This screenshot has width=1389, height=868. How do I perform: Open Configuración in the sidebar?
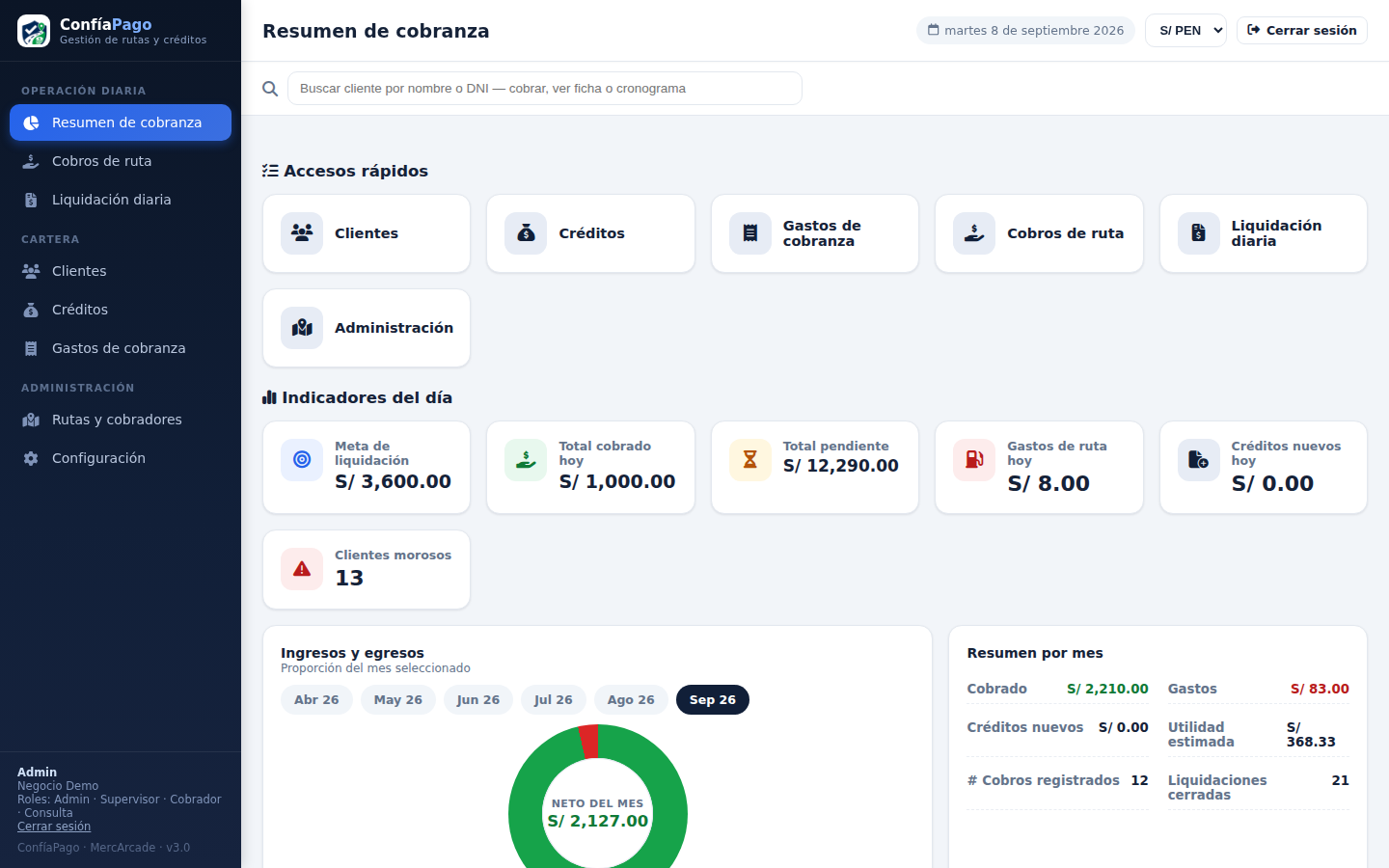[x=121, y=458]
